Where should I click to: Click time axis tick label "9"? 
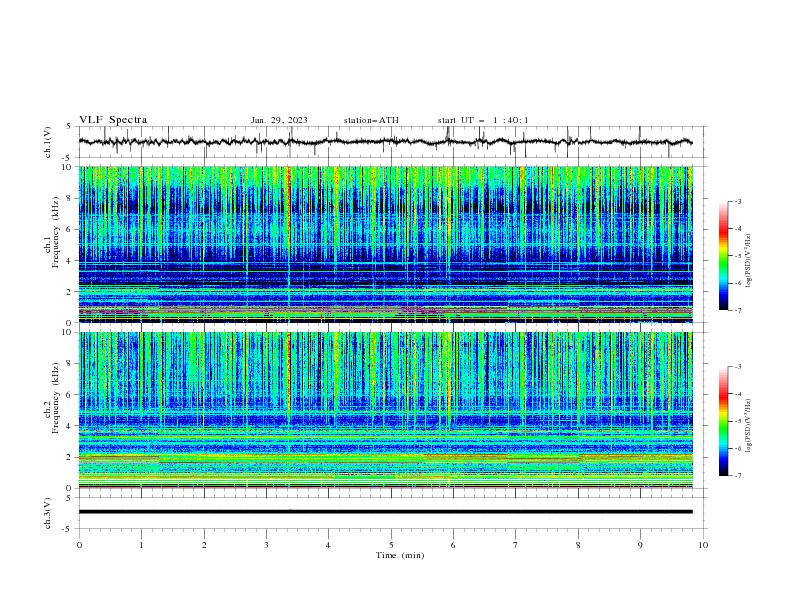(x=640, y=545)
